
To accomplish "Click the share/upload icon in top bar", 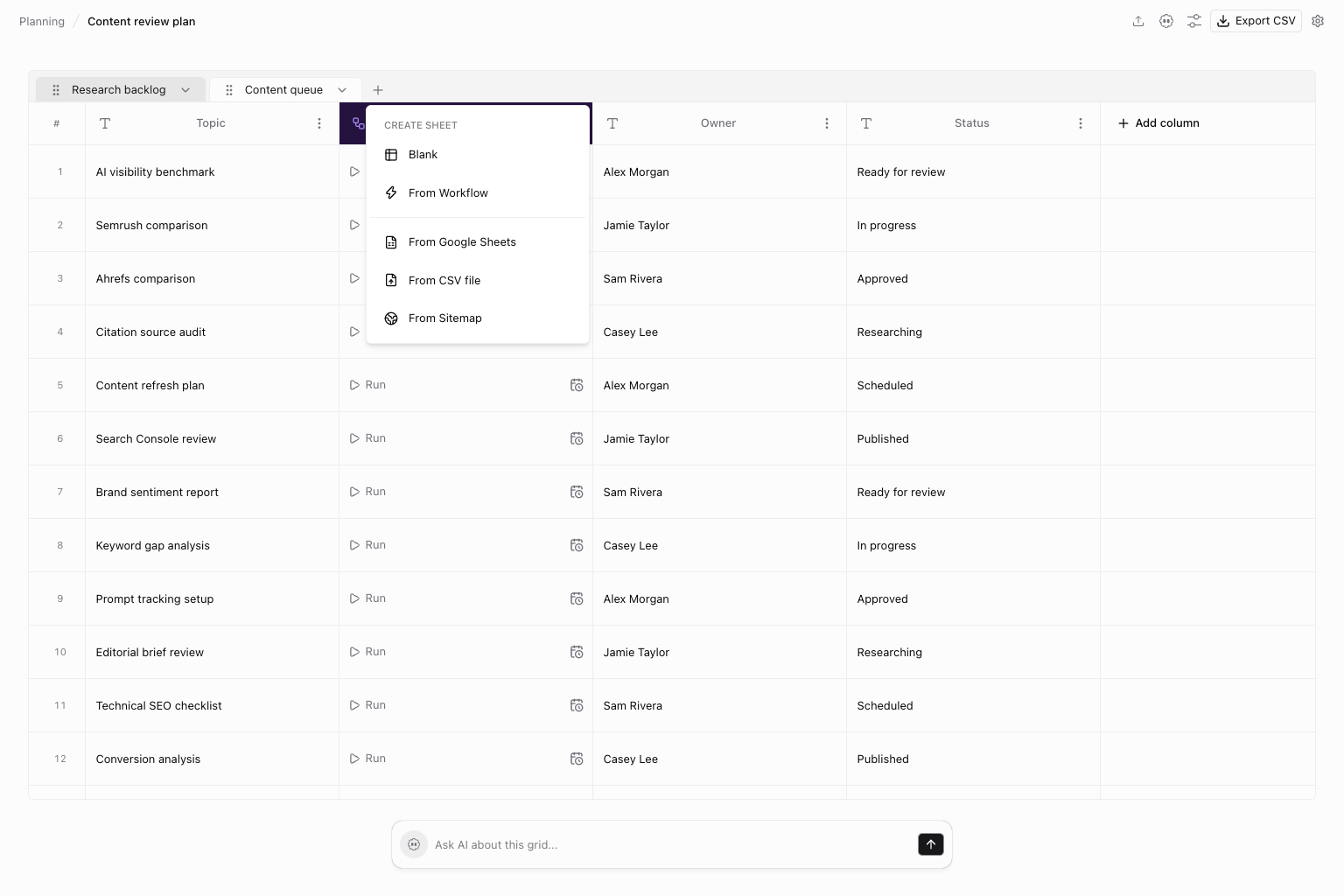I will coord(1138,21).
